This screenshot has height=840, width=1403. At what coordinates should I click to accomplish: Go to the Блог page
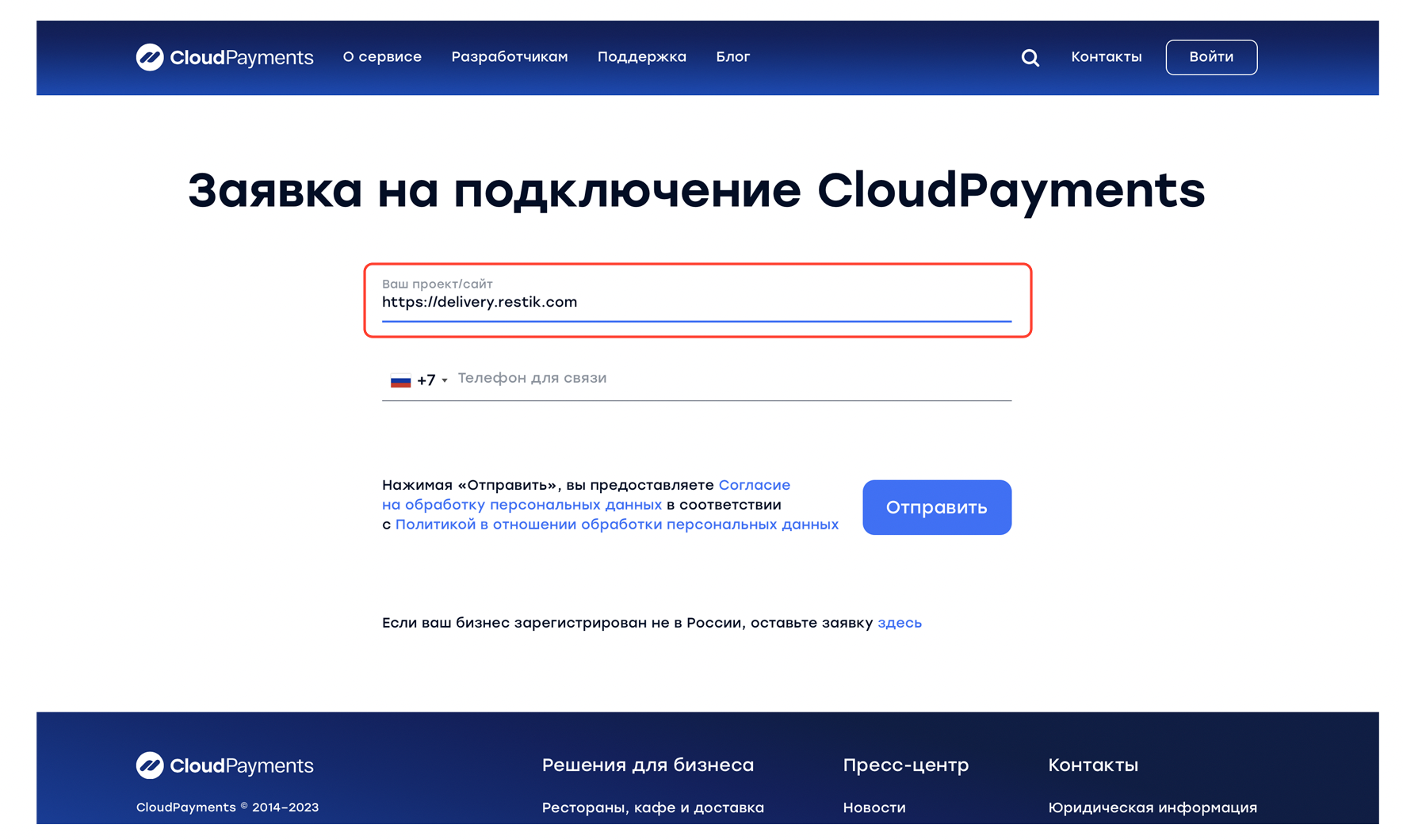733,57
